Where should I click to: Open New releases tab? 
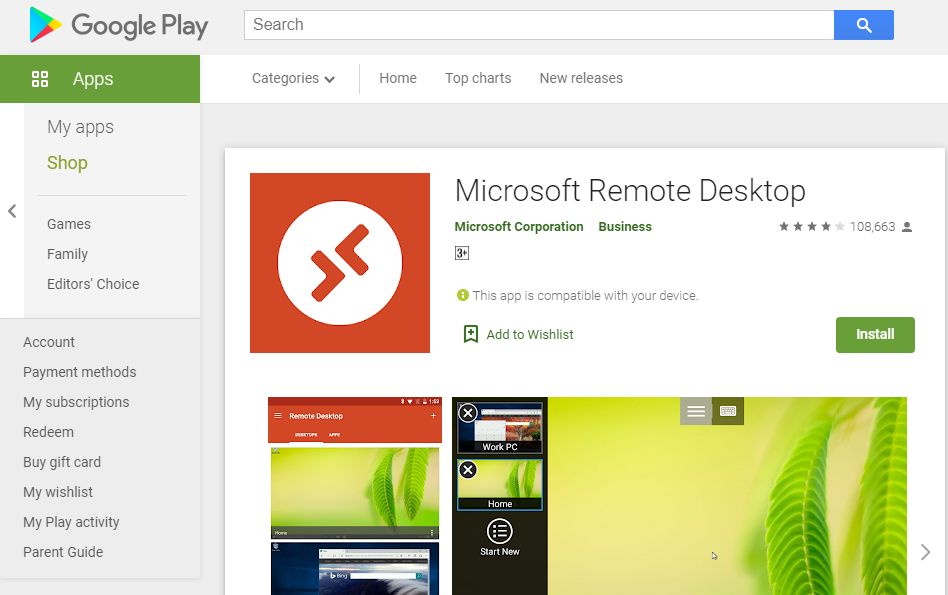(x=581, y=79)
